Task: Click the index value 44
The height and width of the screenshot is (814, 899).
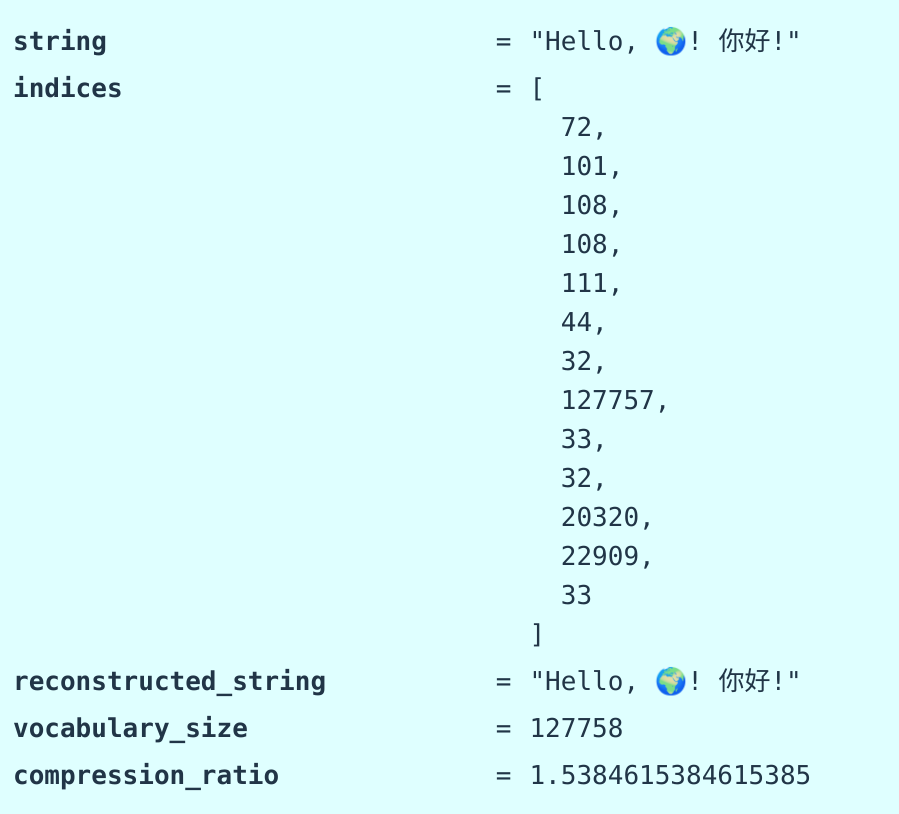Action: pos(576,322)
